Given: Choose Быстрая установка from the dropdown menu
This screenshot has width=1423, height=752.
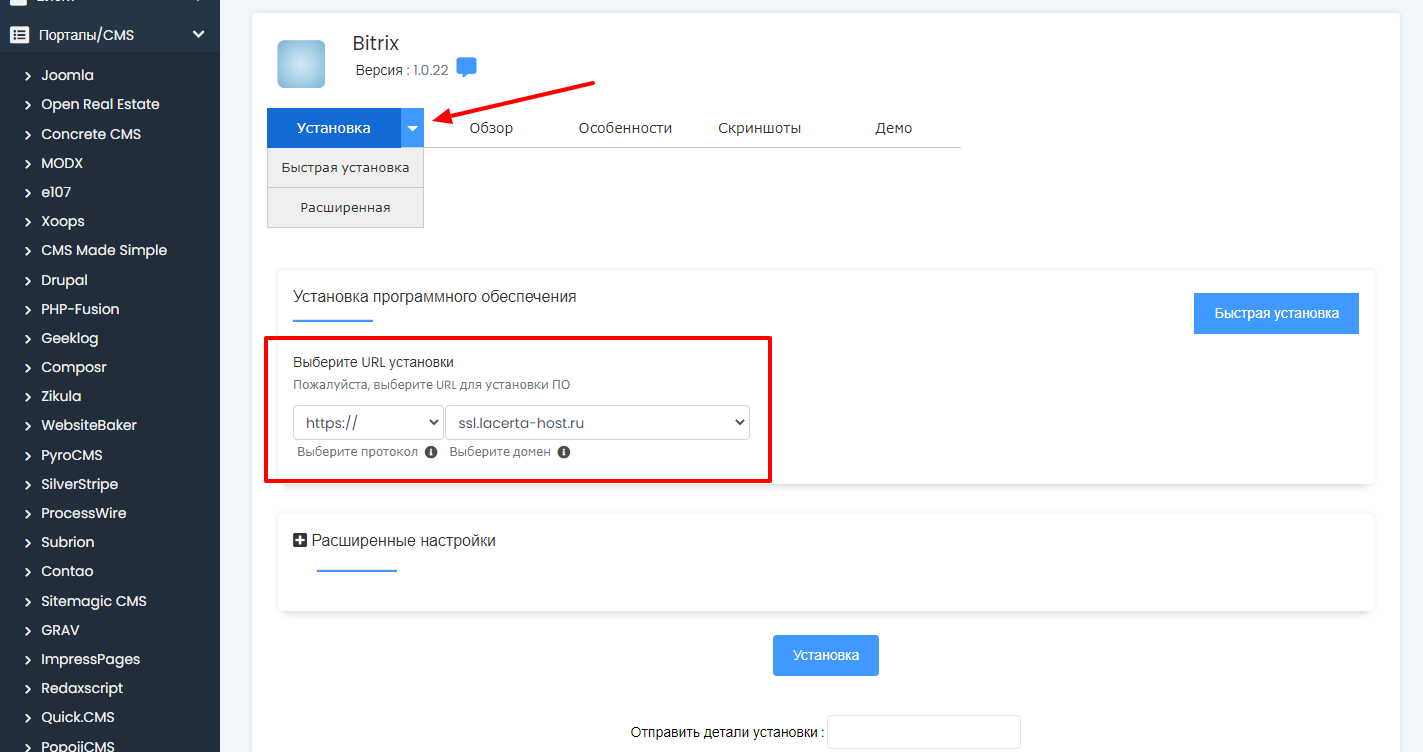Looking at the screenshot, I should tap(345, 168).
